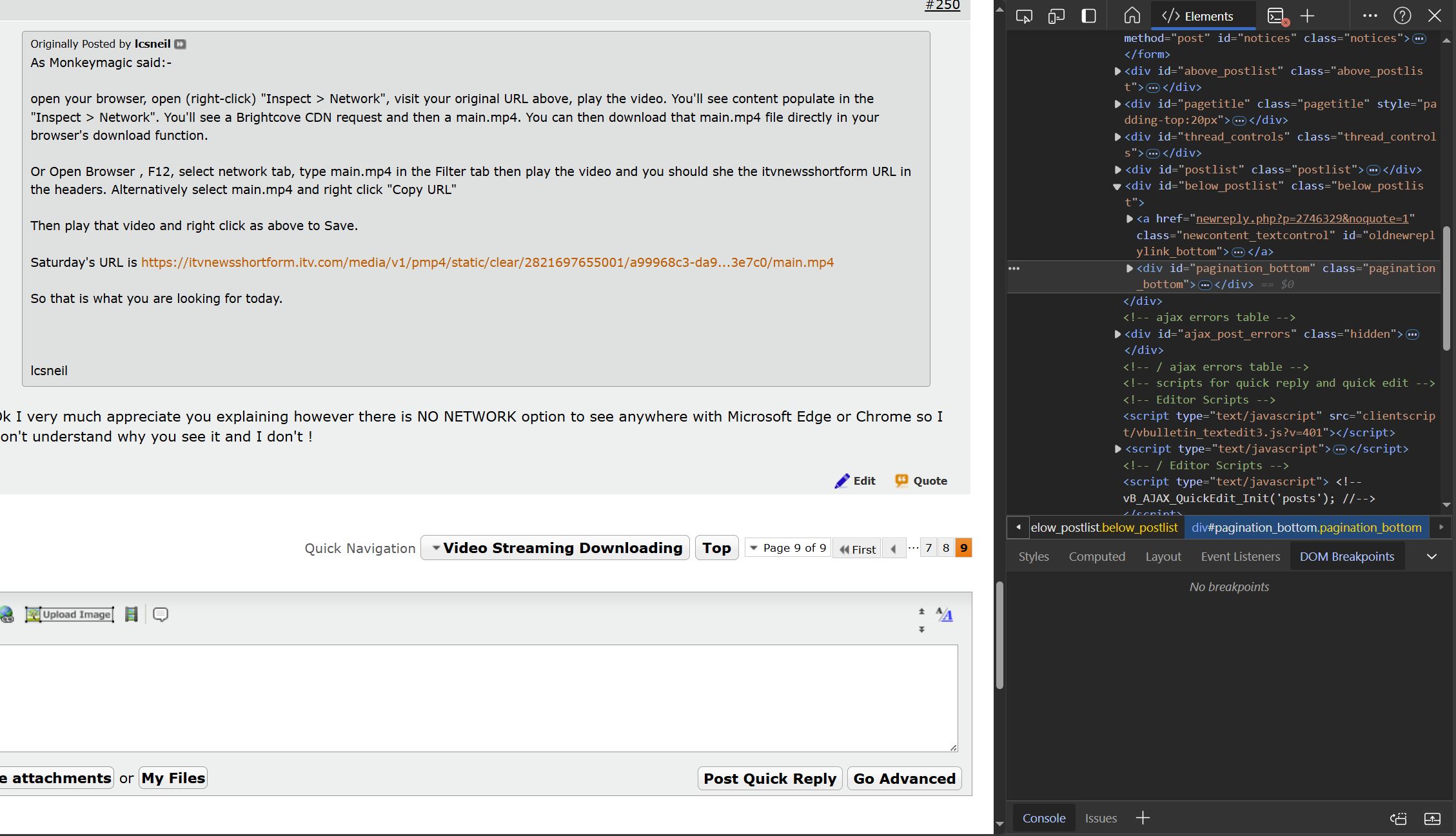Go to page 8 of thread

[x=946, y=548]
